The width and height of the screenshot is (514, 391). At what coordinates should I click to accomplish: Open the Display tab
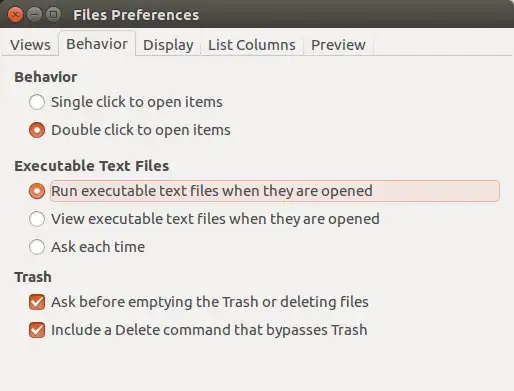(168, 45)
